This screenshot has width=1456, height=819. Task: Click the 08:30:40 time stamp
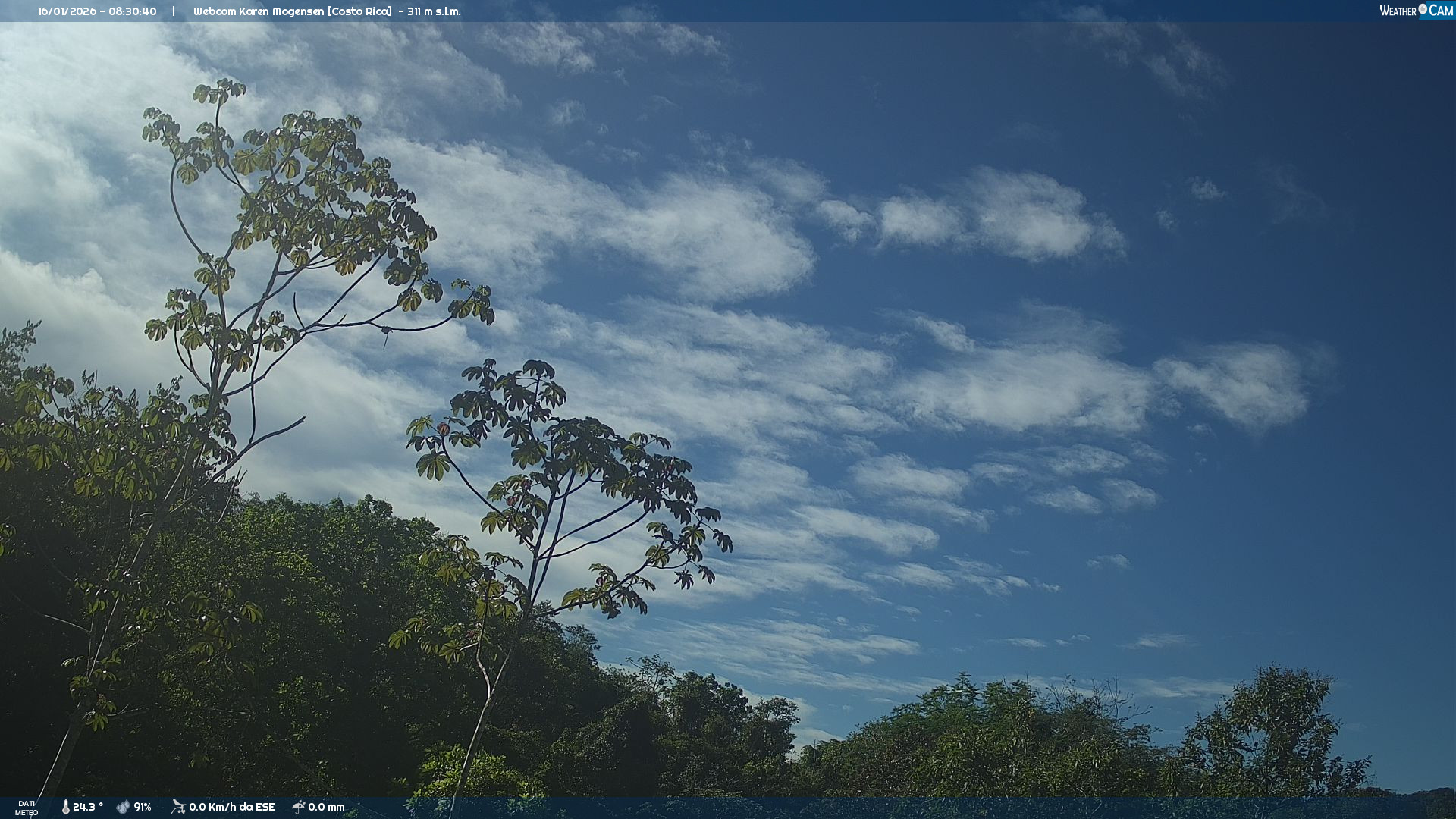[133, 11]
